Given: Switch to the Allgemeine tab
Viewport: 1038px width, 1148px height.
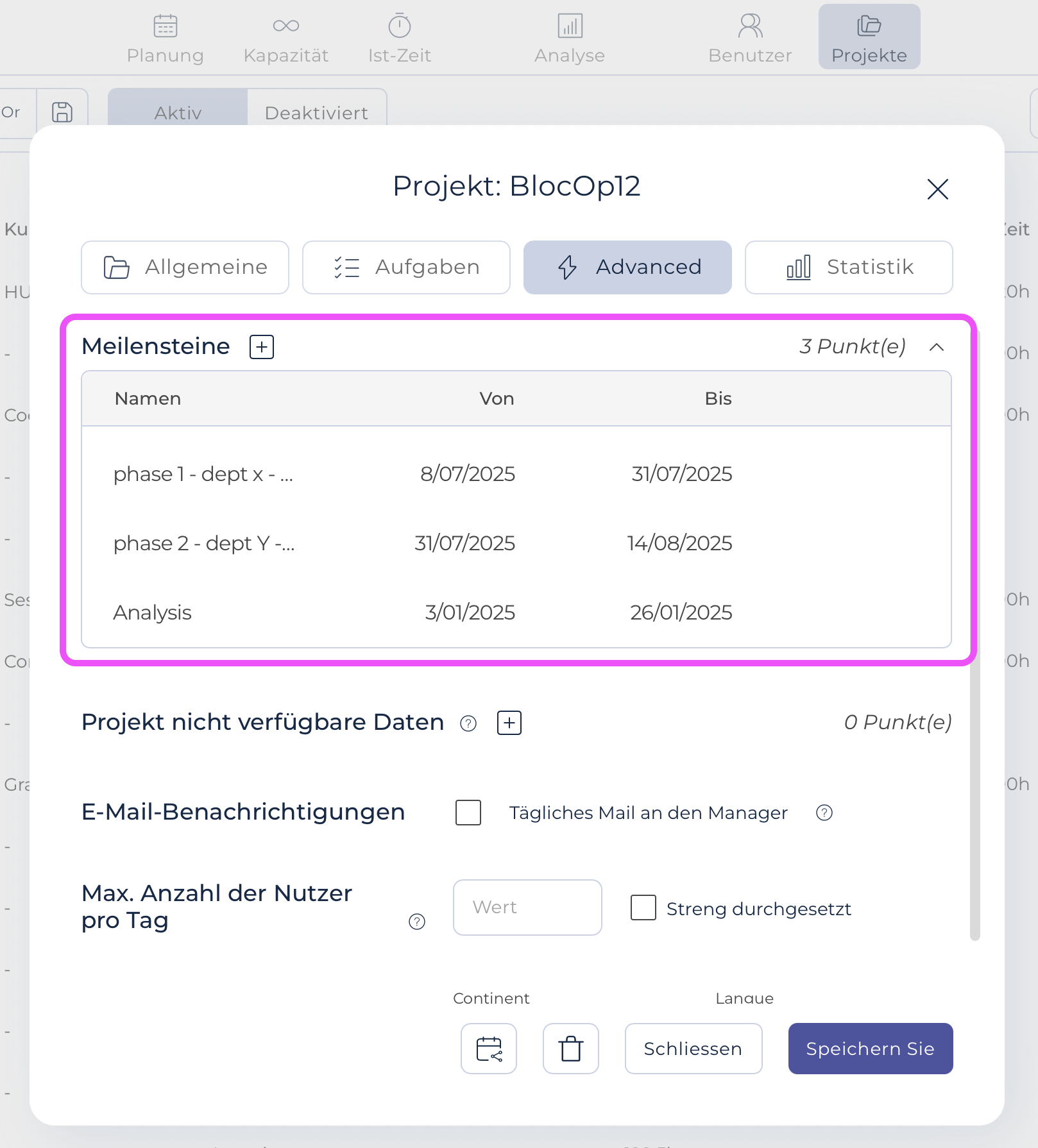Looking at the screenshot, I should (x=185, y=267).
